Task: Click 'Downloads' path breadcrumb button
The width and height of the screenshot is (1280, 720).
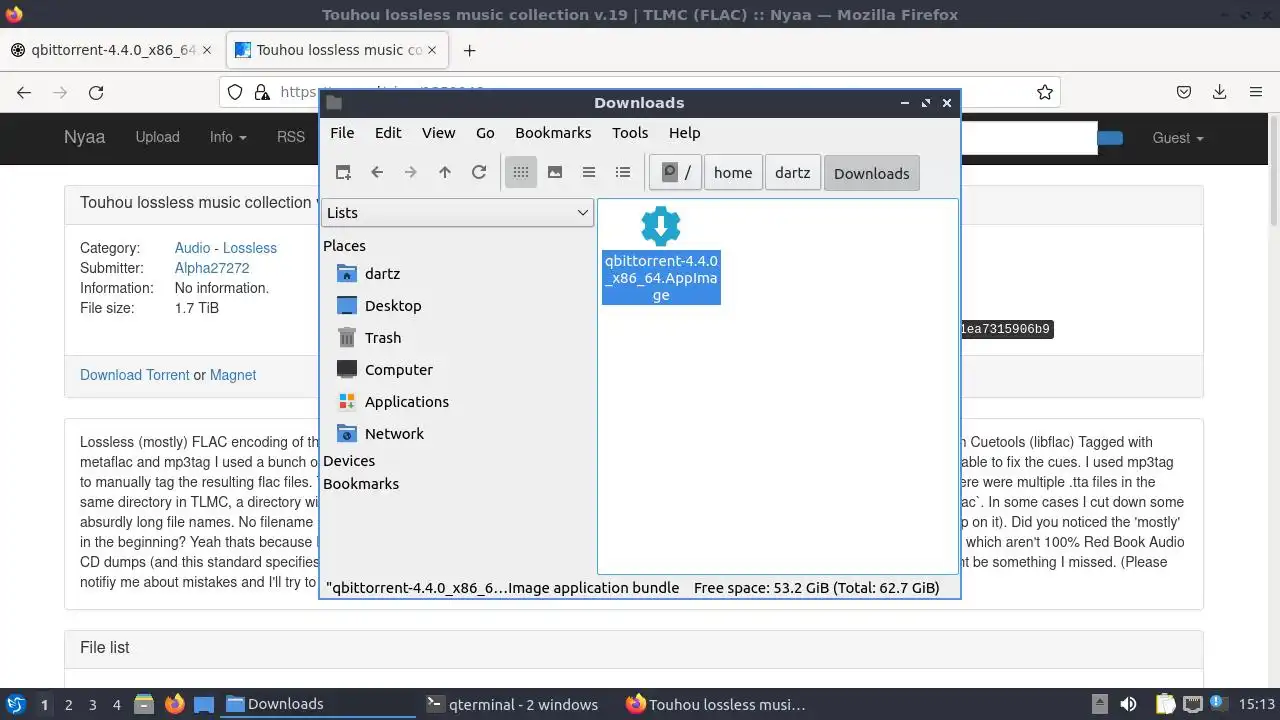Action: [871, 173]
